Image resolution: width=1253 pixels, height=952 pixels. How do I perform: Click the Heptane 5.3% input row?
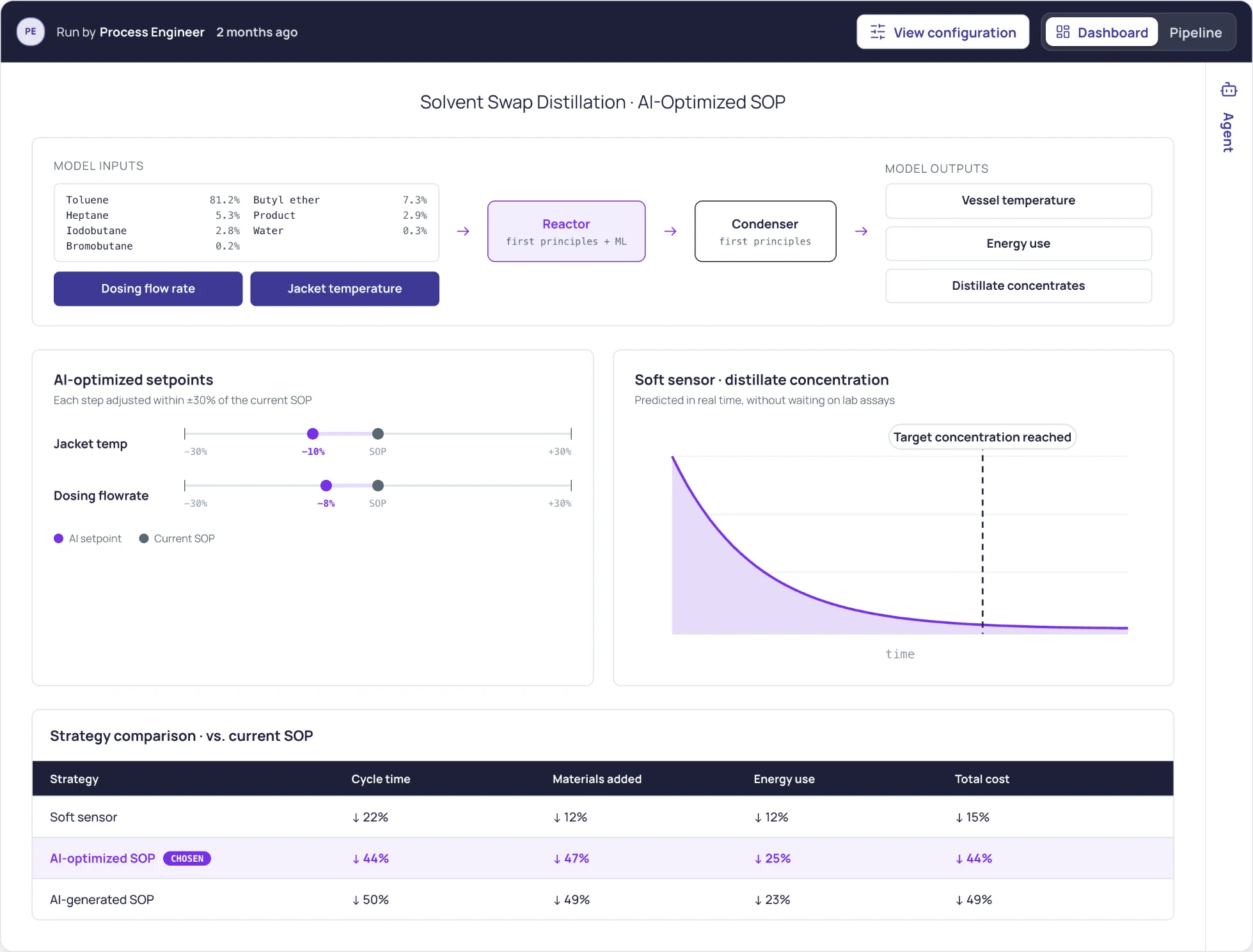[x=153, y=216]
